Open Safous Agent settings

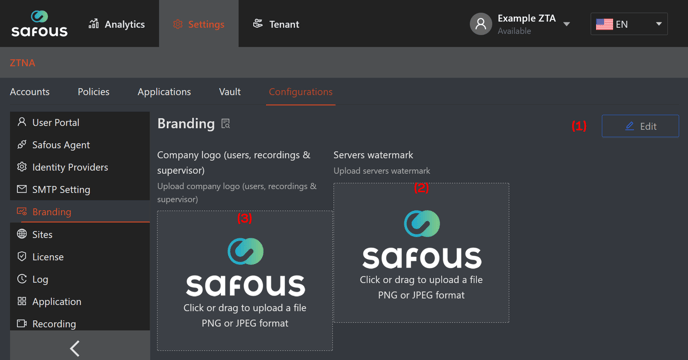pos(80,145)
